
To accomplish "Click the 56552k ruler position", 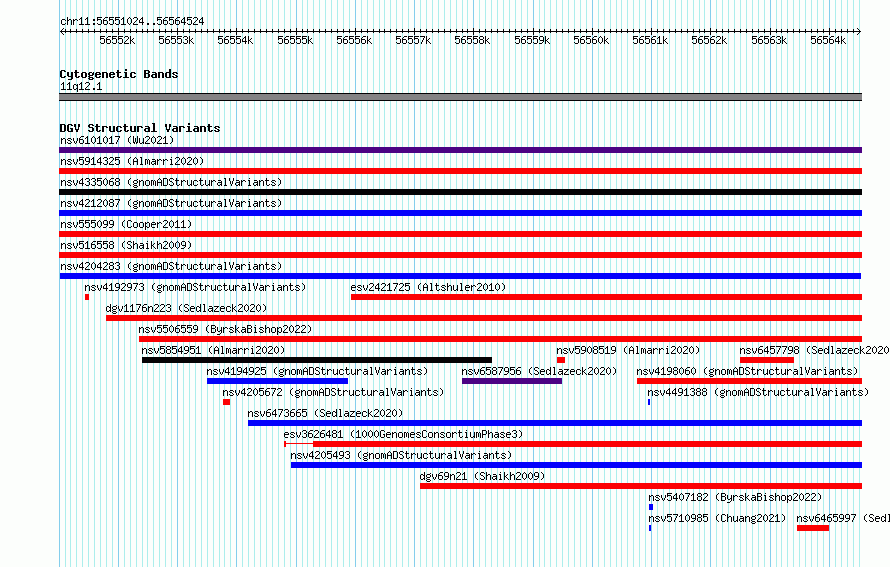I will point(117,40).
